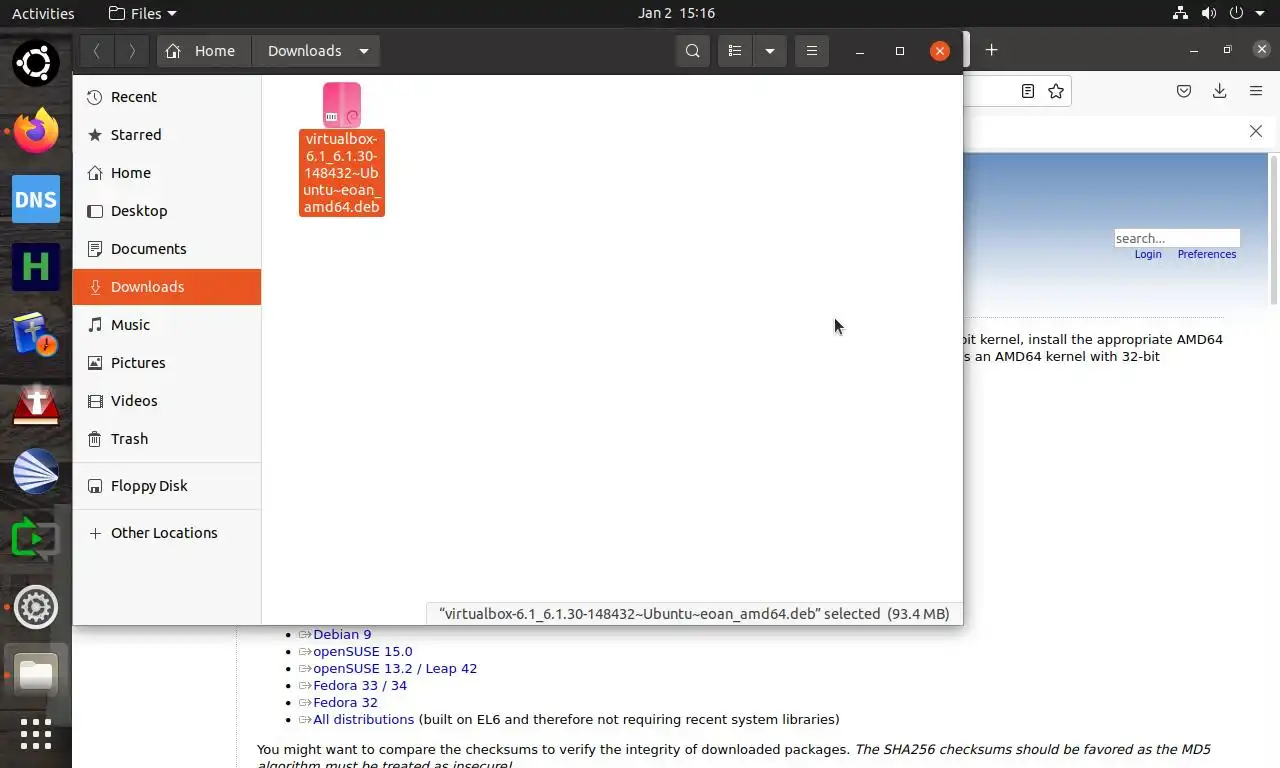Select Recent in sidebar

(167, 97)
